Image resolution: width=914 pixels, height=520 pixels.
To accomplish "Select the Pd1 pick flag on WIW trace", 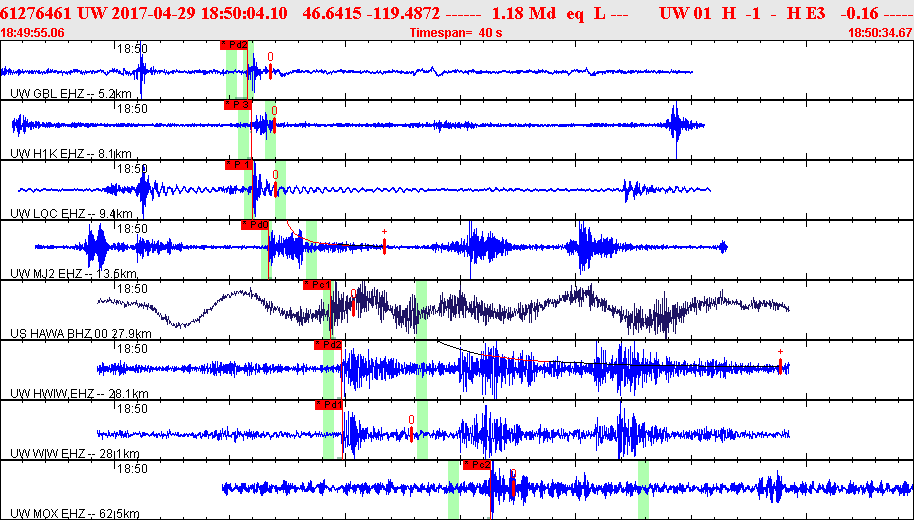I will (329, 405).
